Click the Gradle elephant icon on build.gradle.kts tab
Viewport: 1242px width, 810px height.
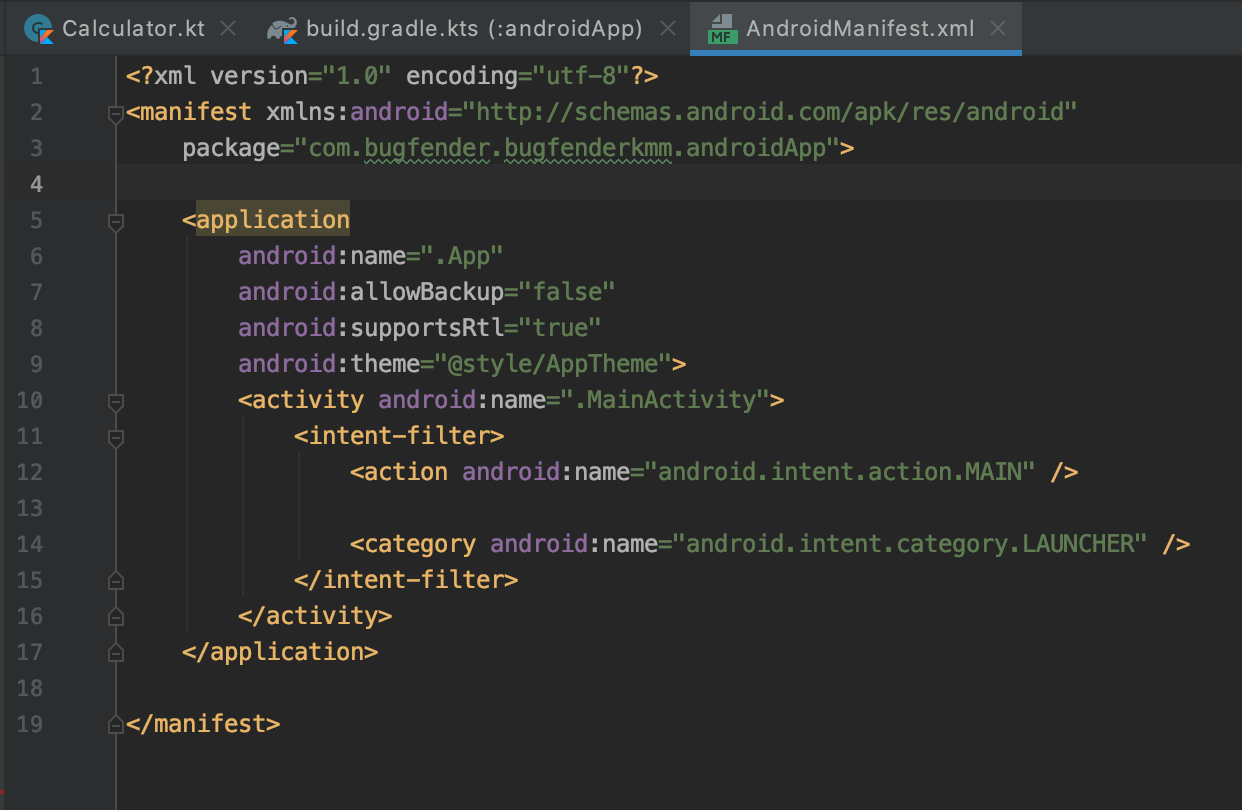coord(283,28)
